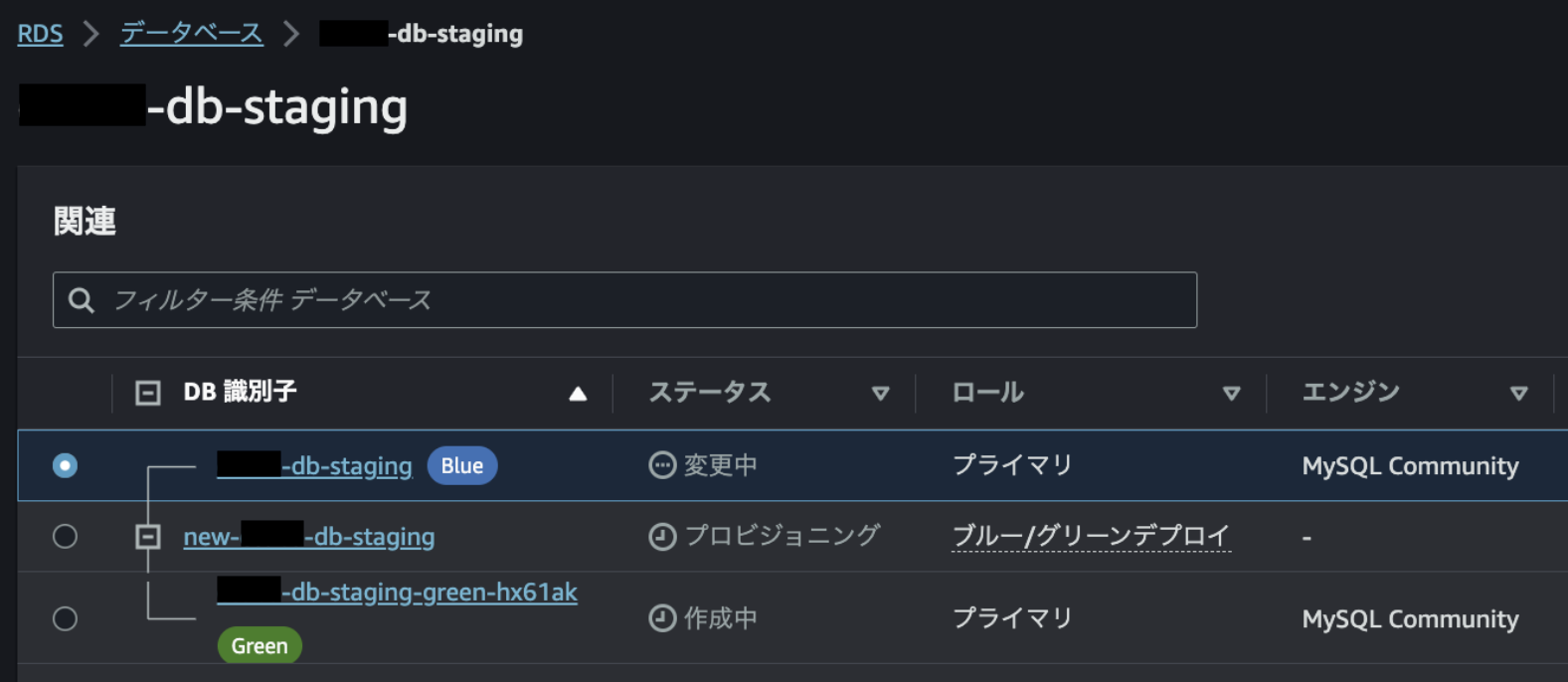Click the search magnifier icon in filter box
This screenshot has height=682, width=1568.
(82, 300)
